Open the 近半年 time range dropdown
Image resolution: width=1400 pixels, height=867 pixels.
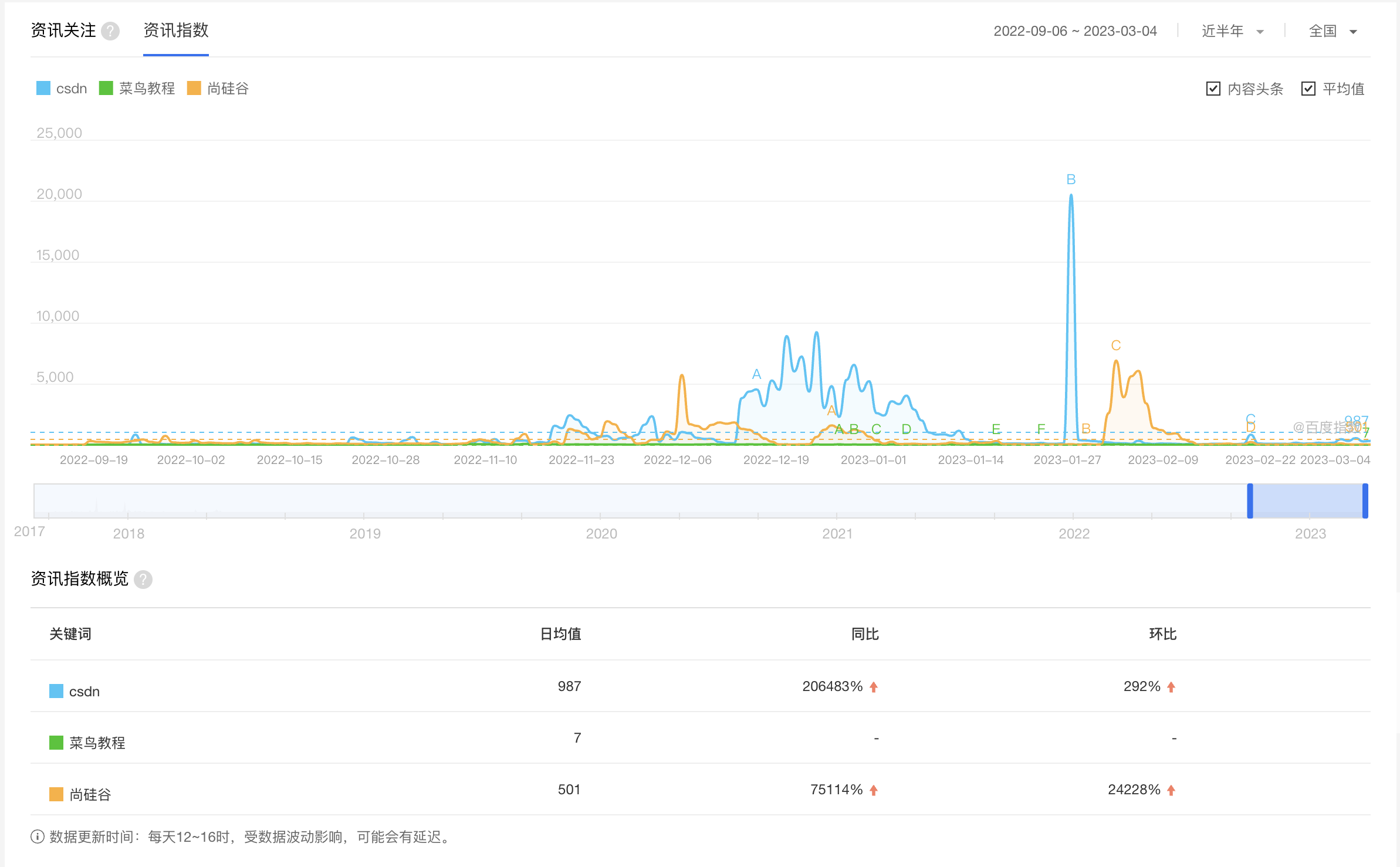(x=1232, y=32)
